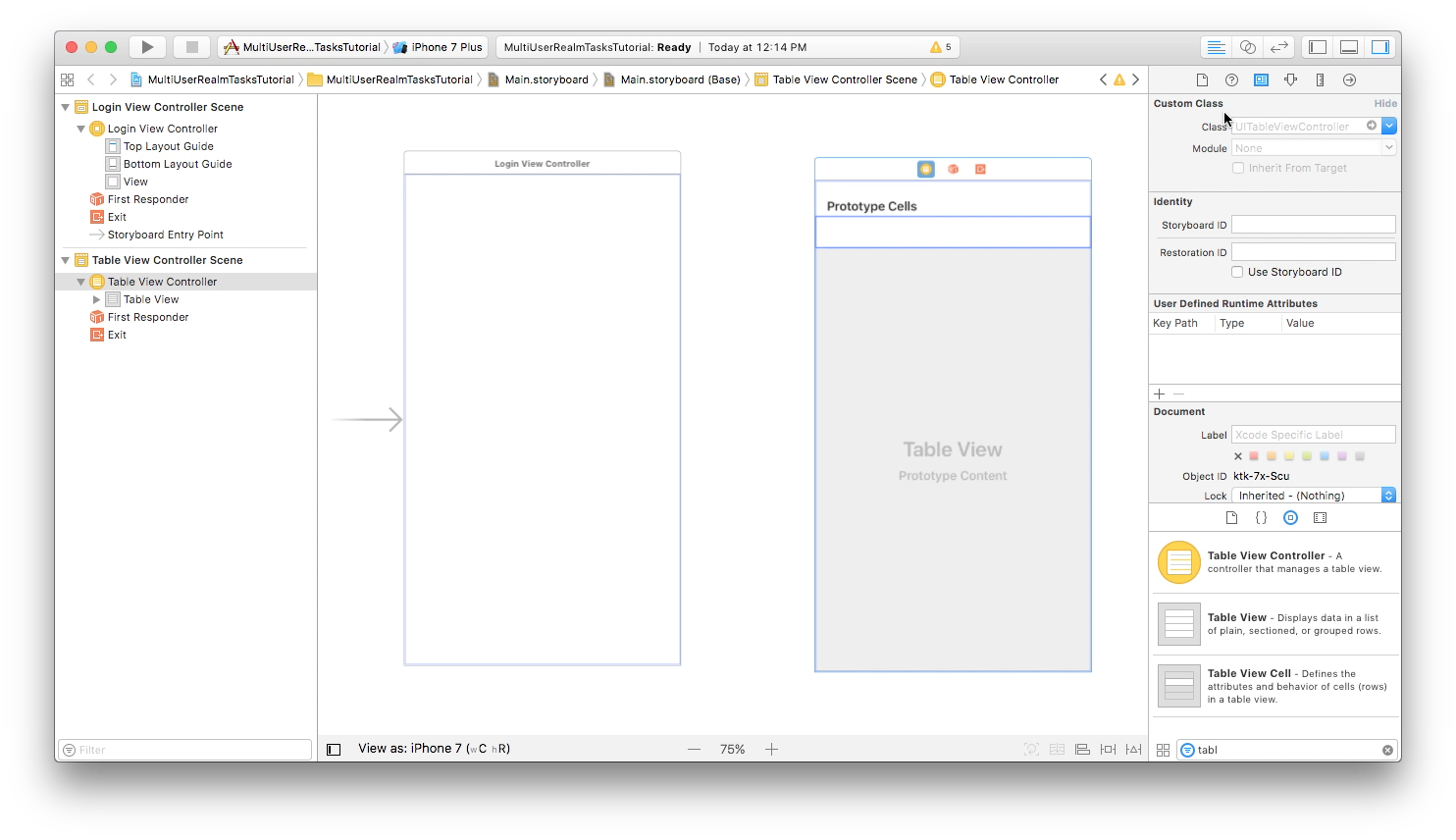Collapse Table View Controller Scene
The width and height of the screenshot is (1456, 840).
tap(66, 260)
